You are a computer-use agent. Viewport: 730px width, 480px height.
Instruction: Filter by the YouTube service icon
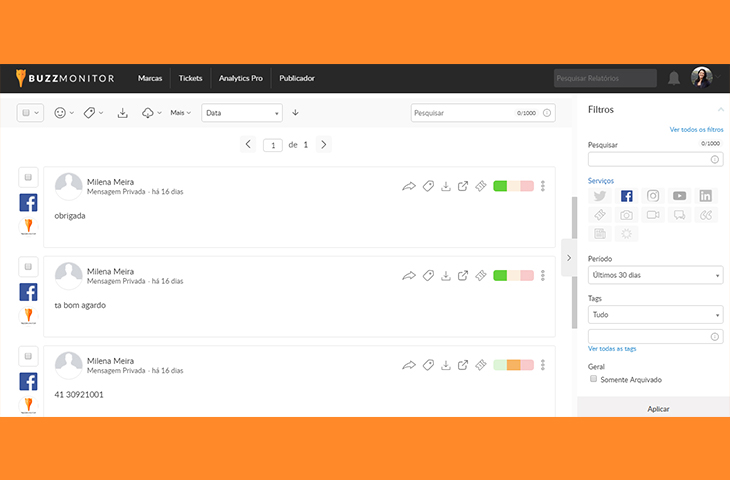click(x=680, y=196)
